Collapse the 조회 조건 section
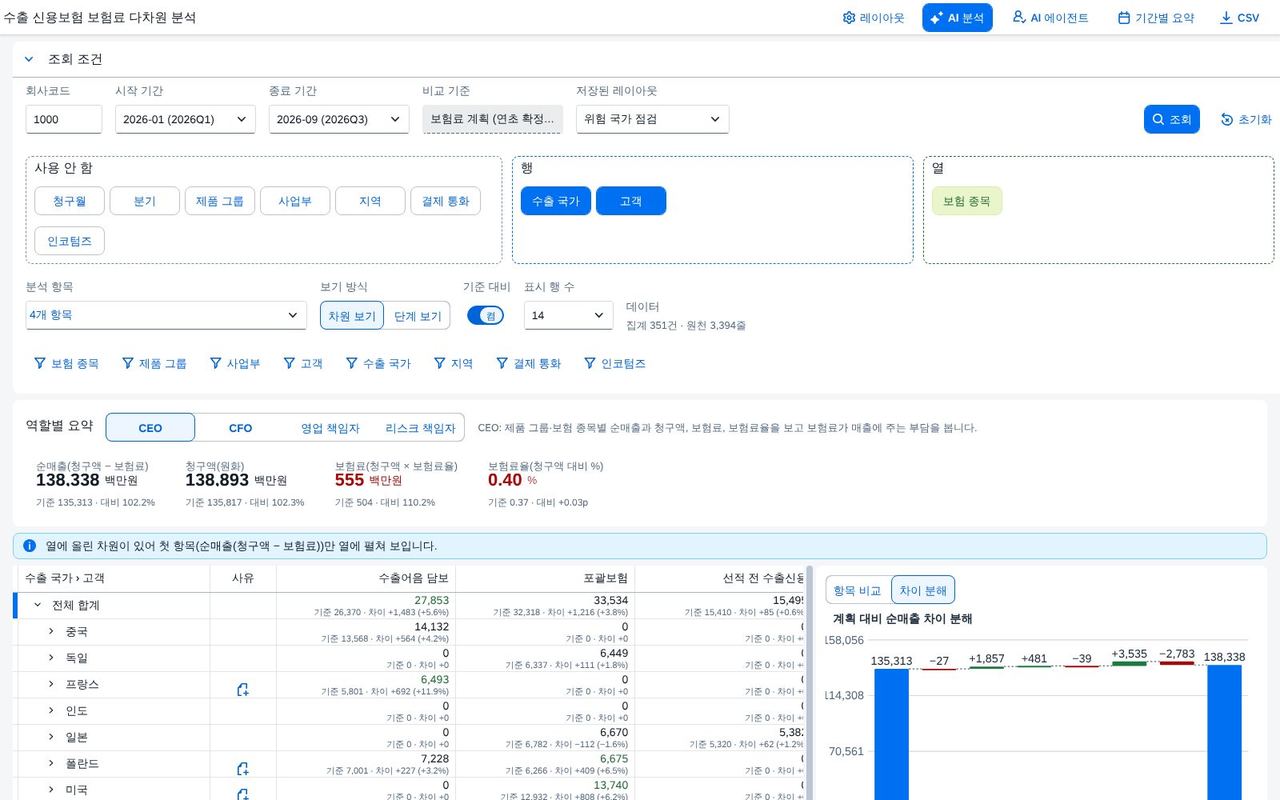The width and height of the screenshot is (1280, 800). pos(29,59)
